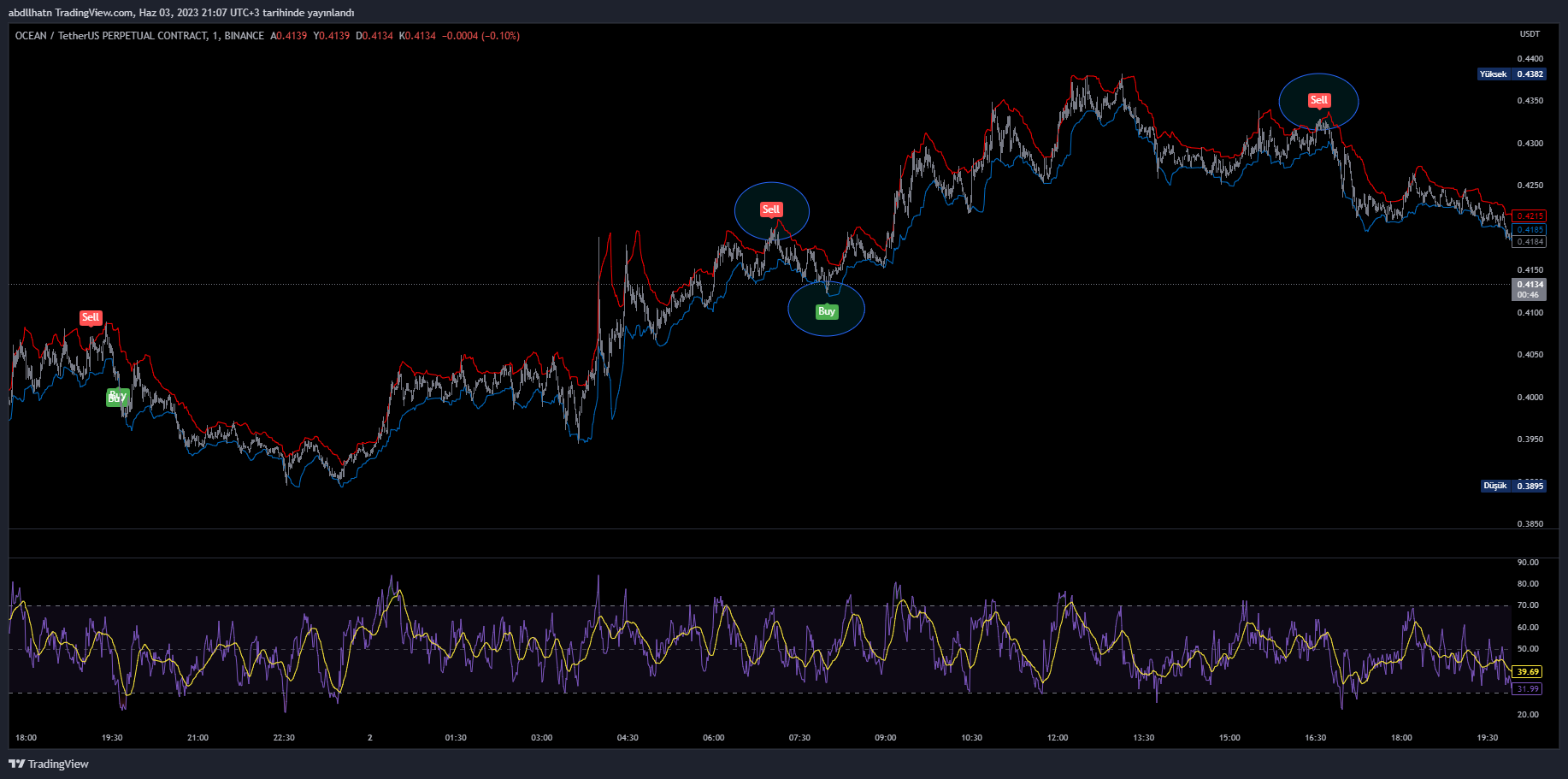Click the day 2 date label on time axis
The image size is (1568, 779).
pyautogui.click(x=370, y=738)
